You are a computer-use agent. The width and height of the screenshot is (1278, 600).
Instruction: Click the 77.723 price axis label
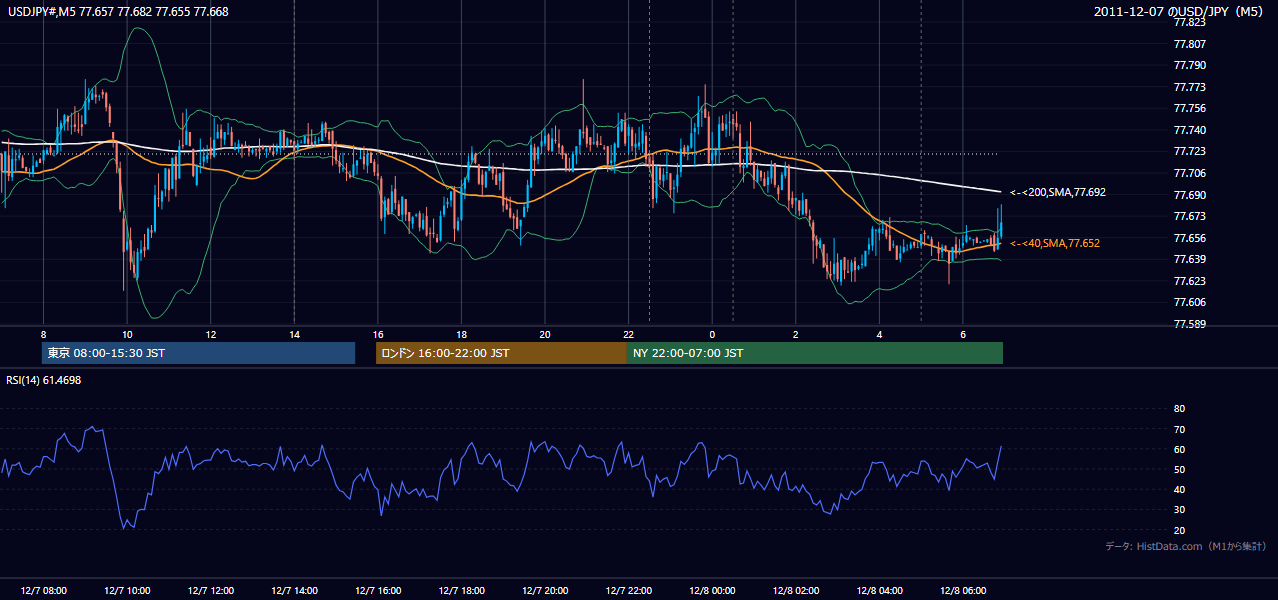coord(1188,151)
